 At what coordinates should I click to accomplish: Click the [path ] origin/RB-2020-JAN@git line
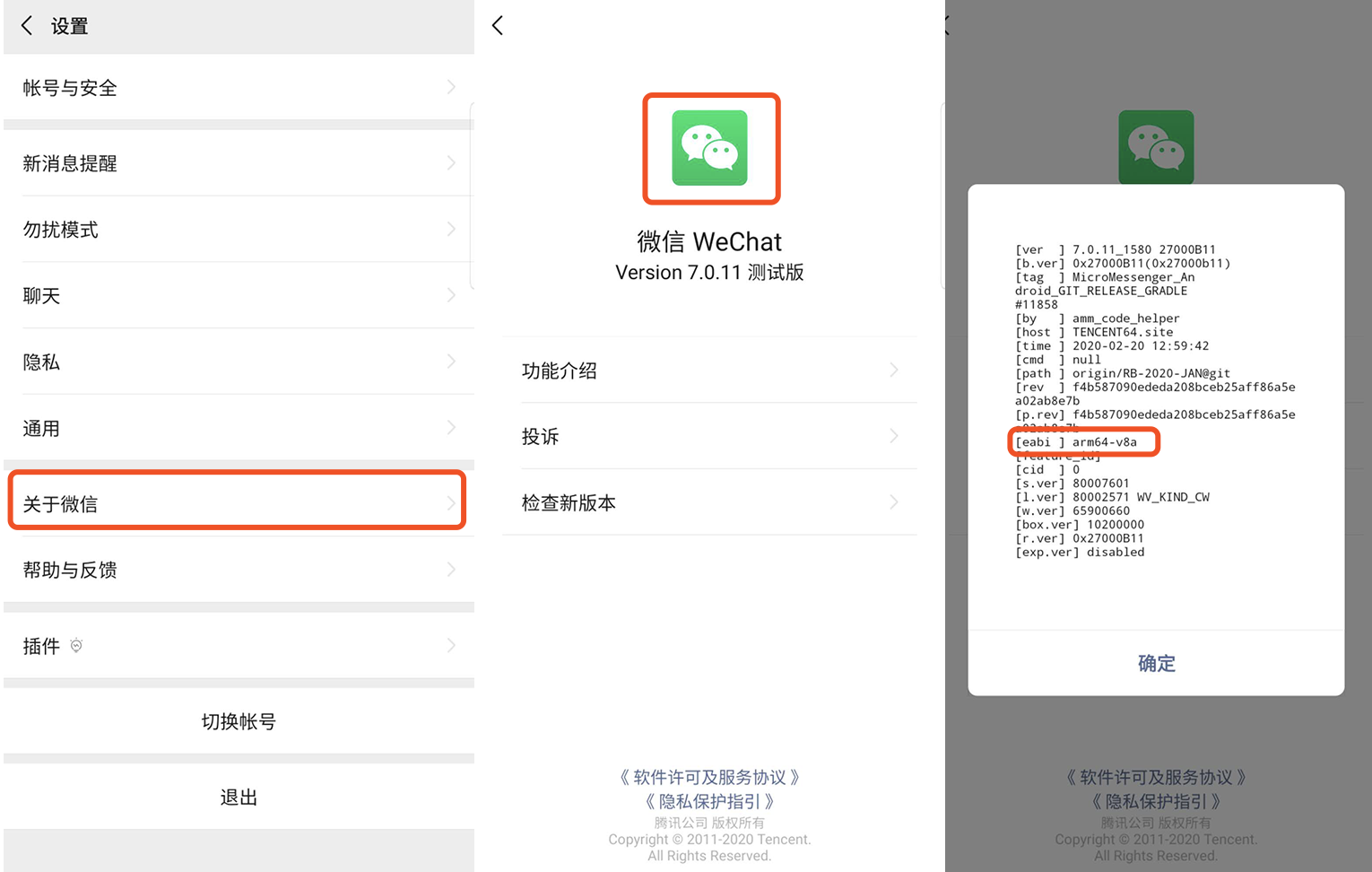pos(1123,373)
